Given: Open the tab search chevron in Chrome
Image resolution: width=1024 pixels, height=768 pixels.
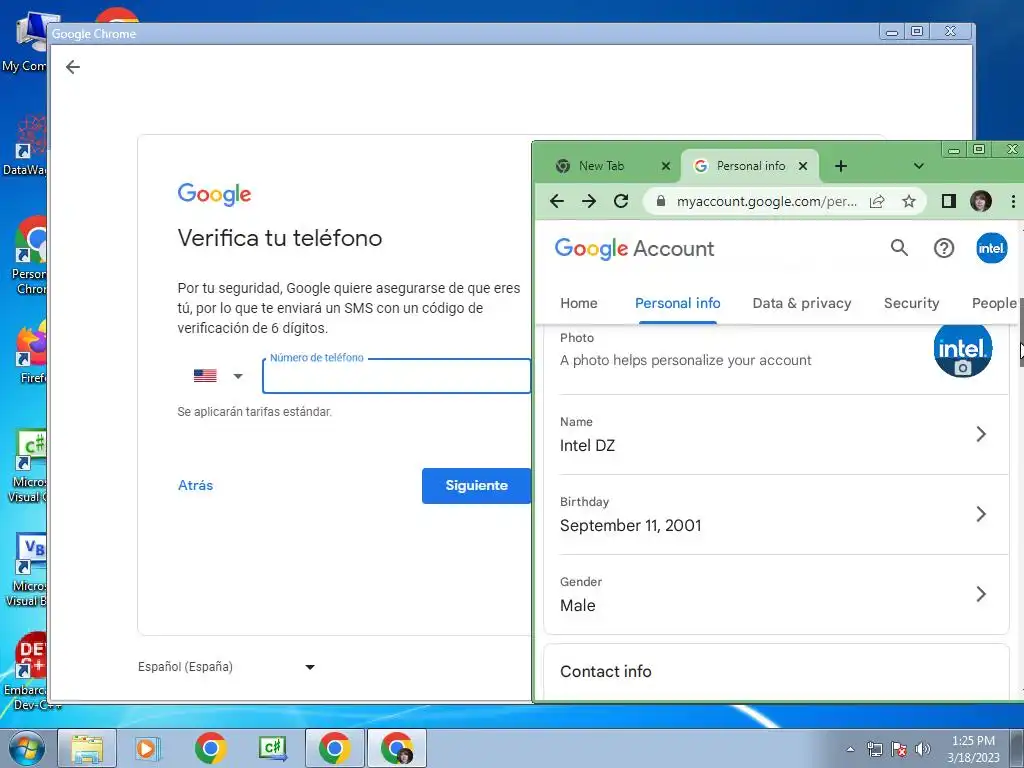Looking at the screenshot, I should [918, 166].
